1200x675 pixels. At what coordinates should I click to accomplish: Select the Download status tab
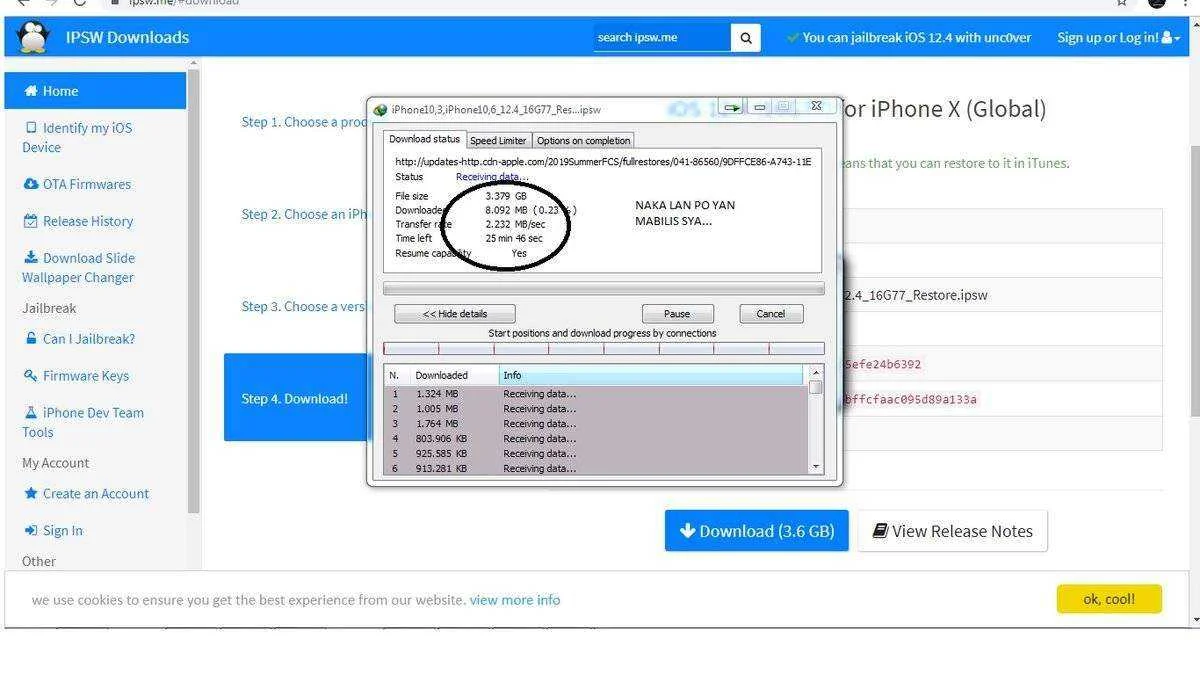425,139
